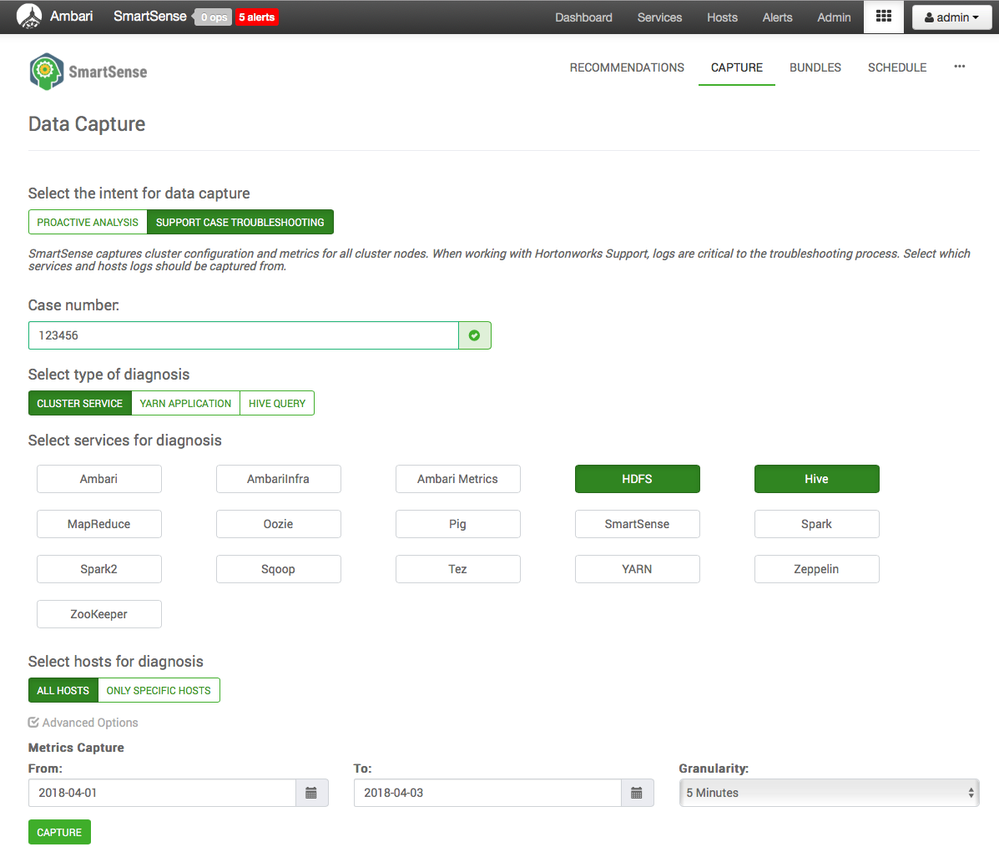This screenshot has width=999, height=851.
Task: Select the Spark2 service
Action: coord(99,569)
